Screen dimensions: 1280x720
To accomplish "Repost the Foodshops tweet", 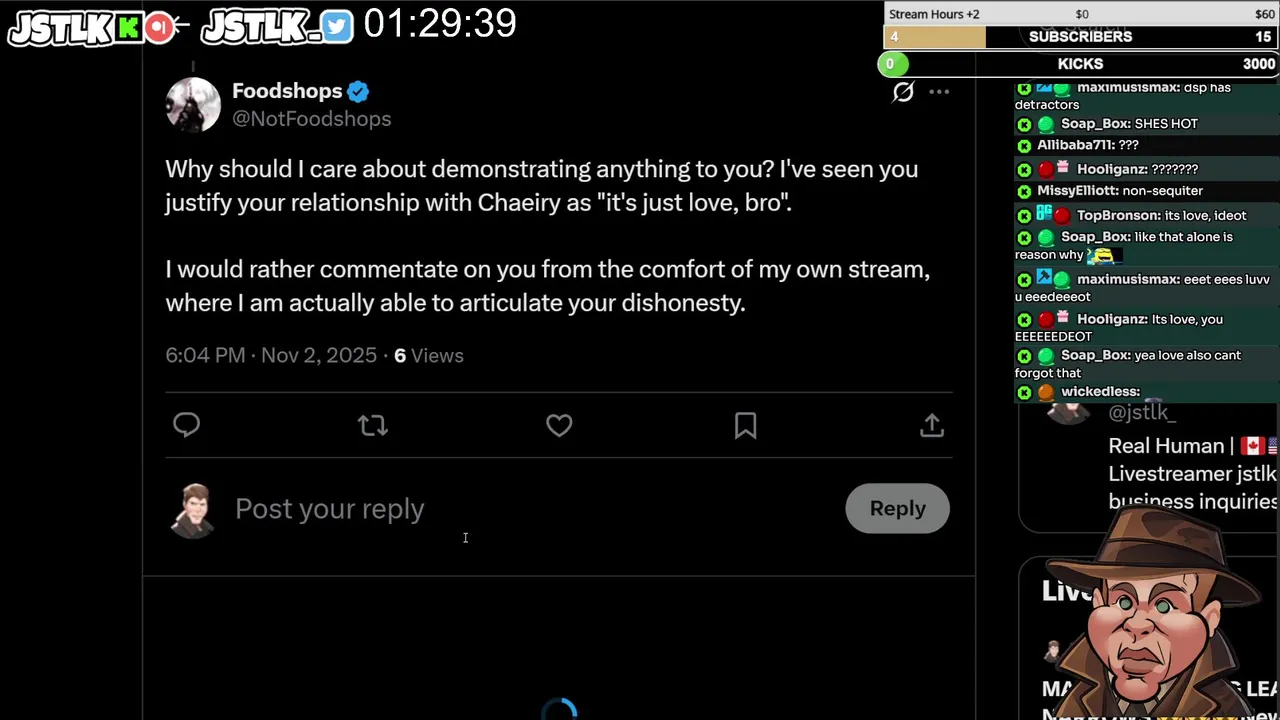I will coord(373,425).
